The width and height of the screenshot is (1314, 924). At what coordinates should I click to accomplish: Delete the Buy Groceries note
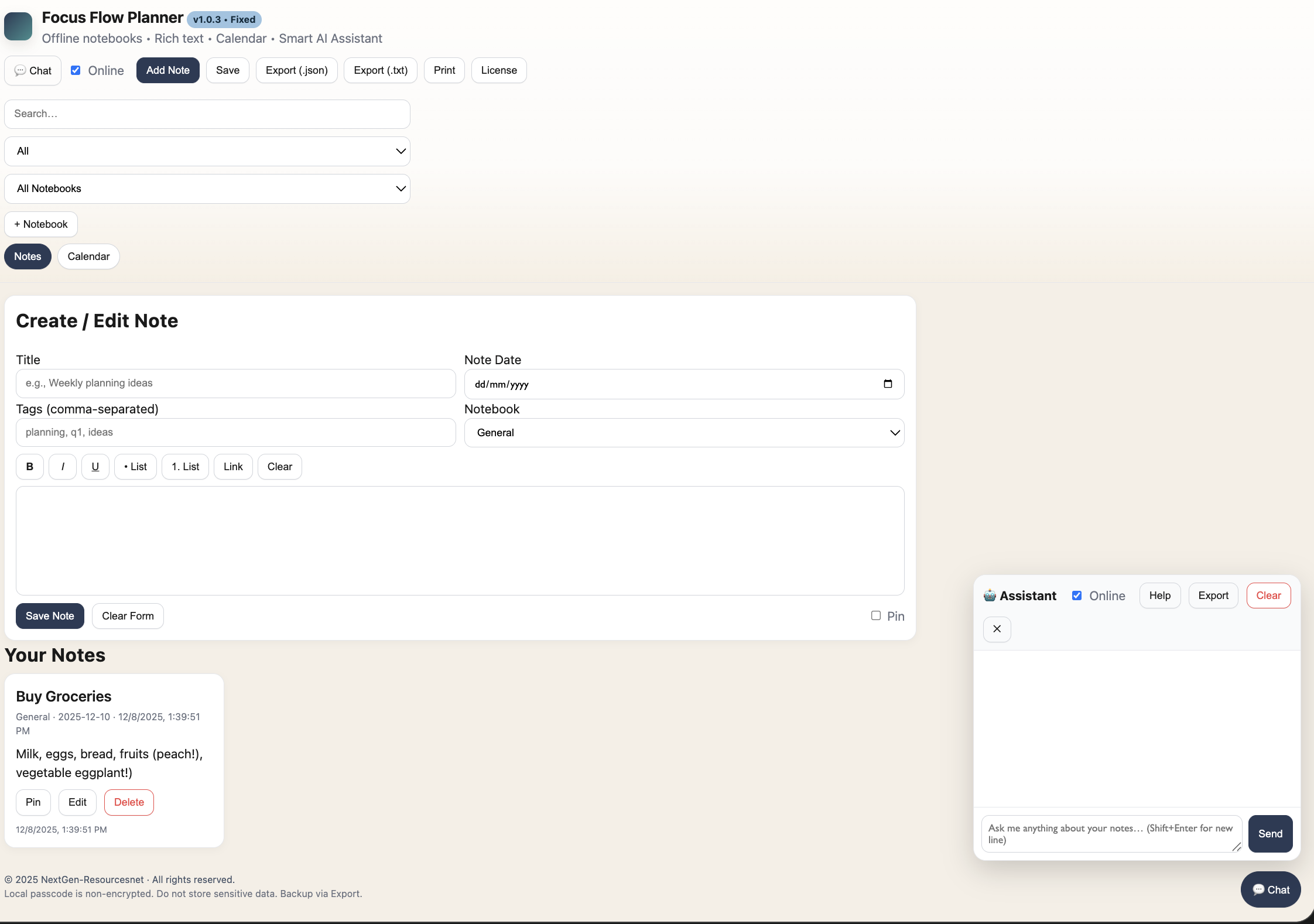click(129, 802)
